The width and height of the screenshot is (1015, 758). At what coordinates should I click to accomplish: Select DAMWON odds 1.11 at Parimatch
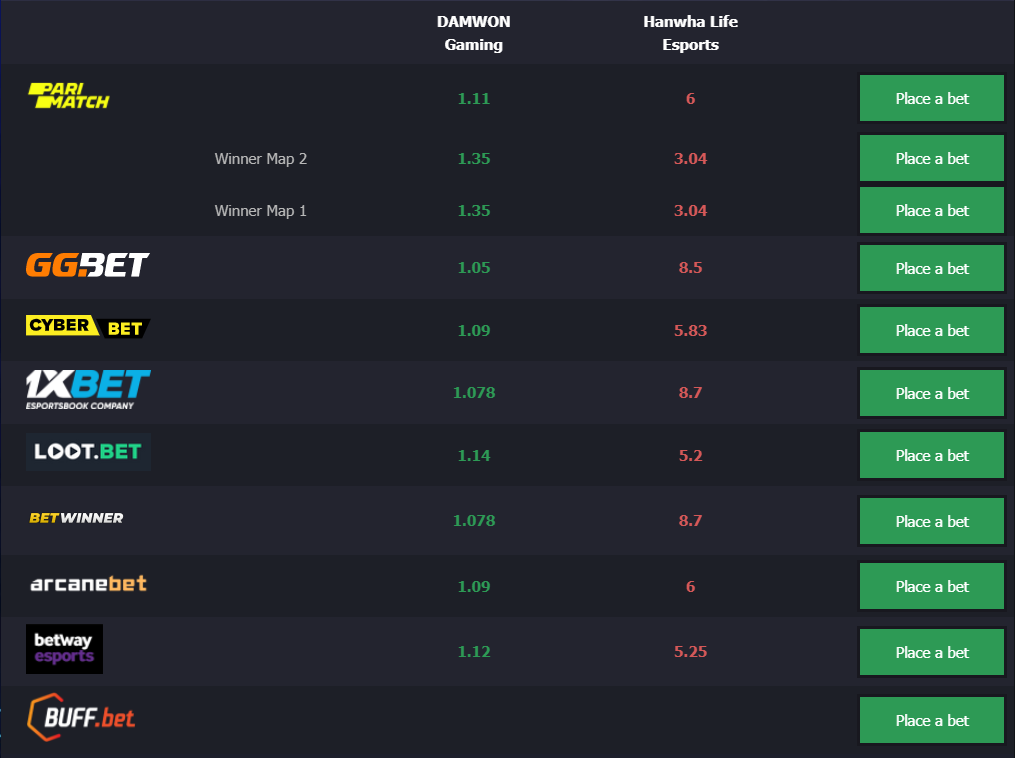[474, 98]
